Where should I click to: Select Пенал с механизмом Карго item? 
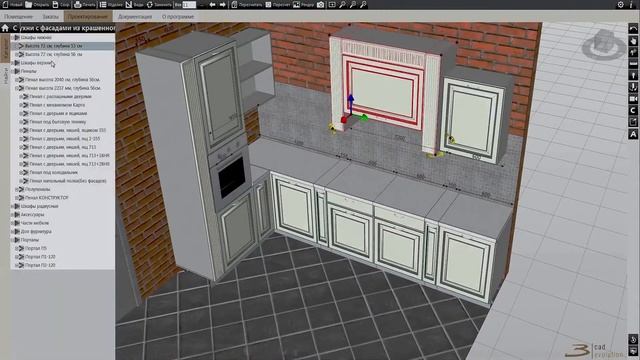click(57, 105)
